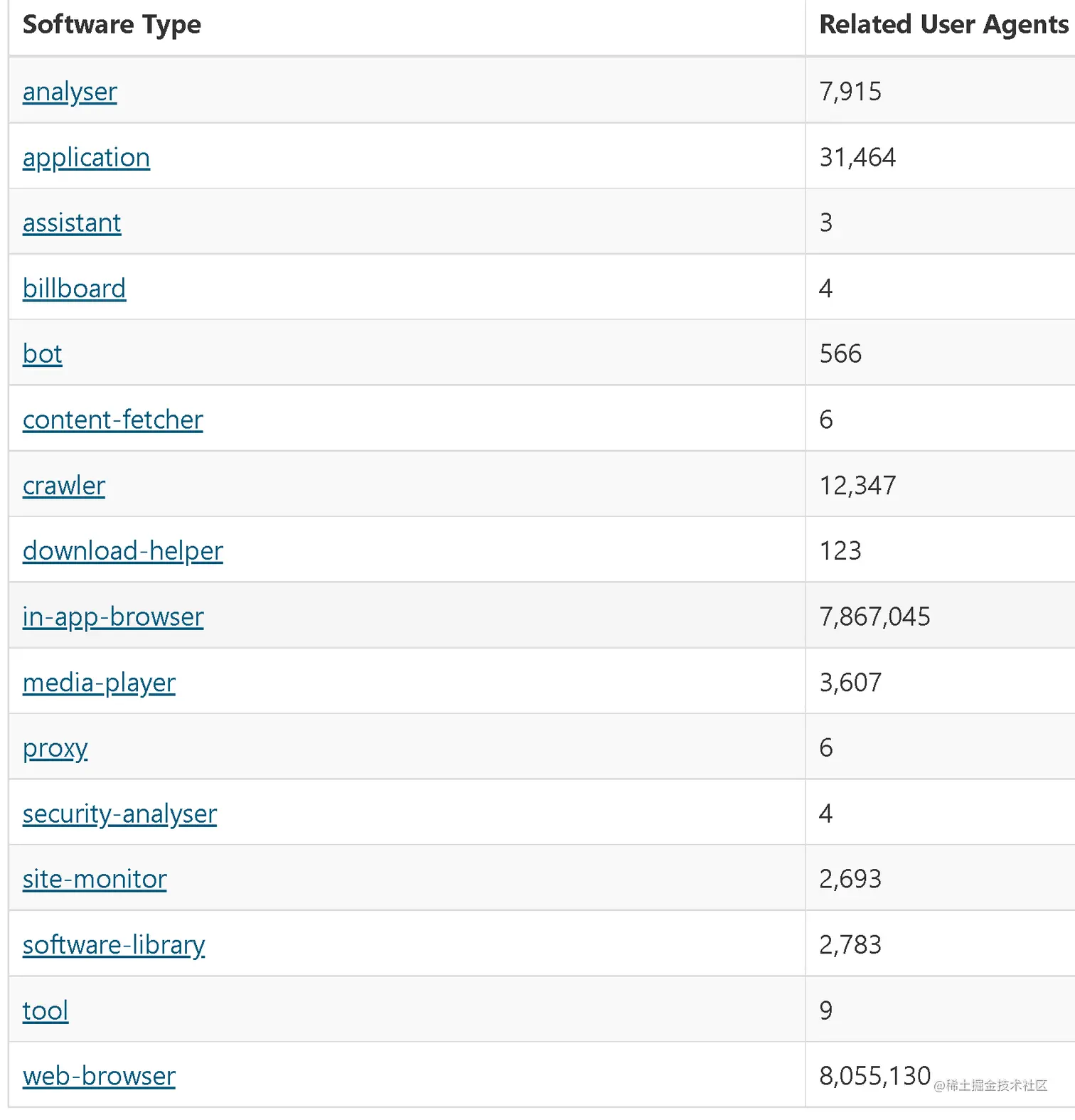Click the Software Type column header

click(x=112, y=24)
